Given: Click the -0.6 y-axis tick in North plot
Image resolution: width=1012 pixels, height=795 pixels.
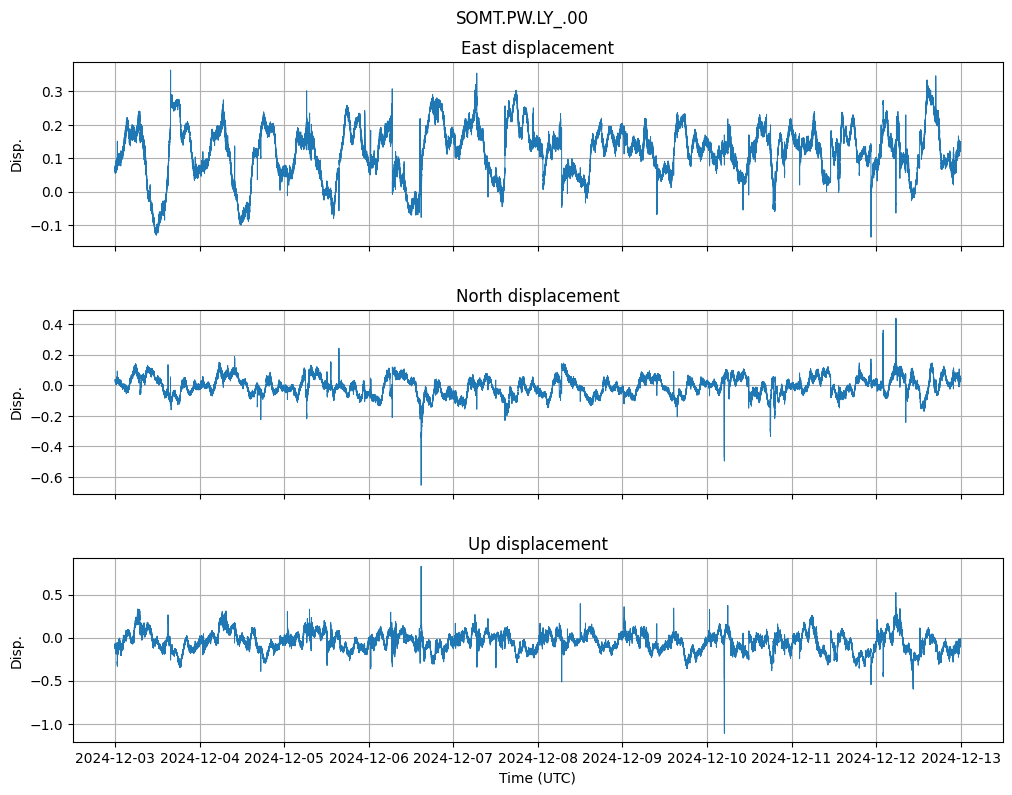Looking at the screenshot, I should coord(47,478).
